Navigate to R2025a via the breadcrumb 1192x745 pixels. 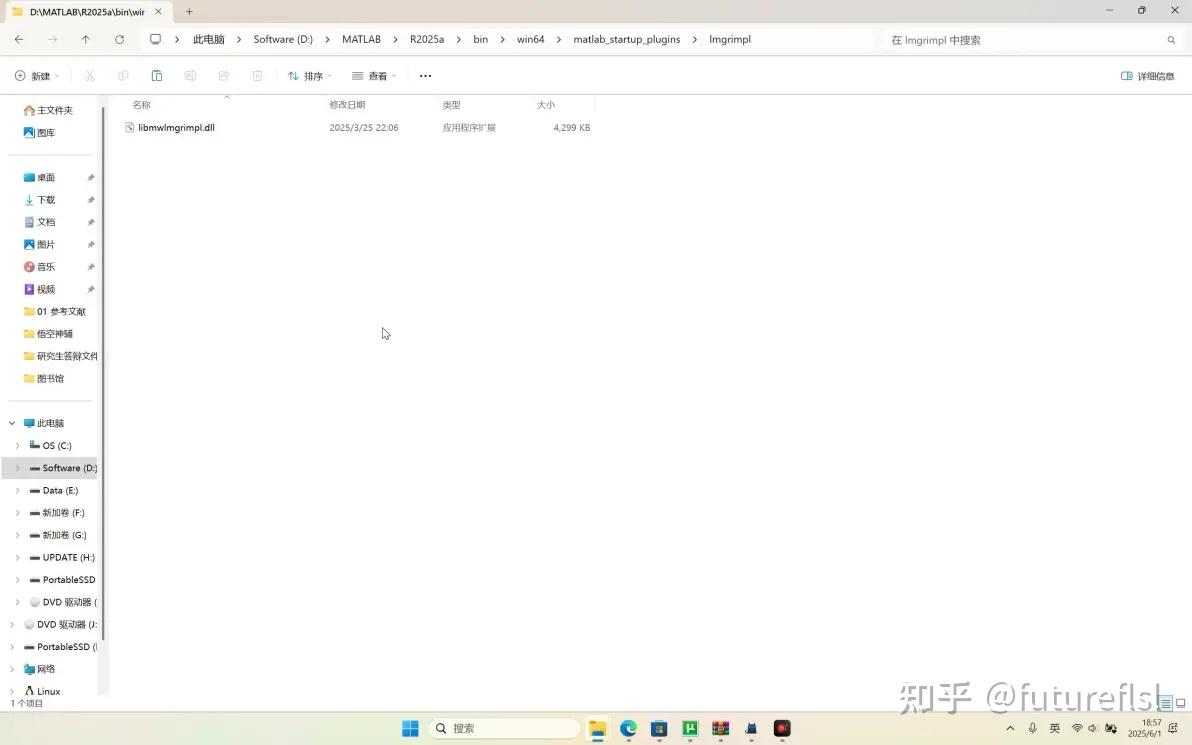(x=426, y=39)
